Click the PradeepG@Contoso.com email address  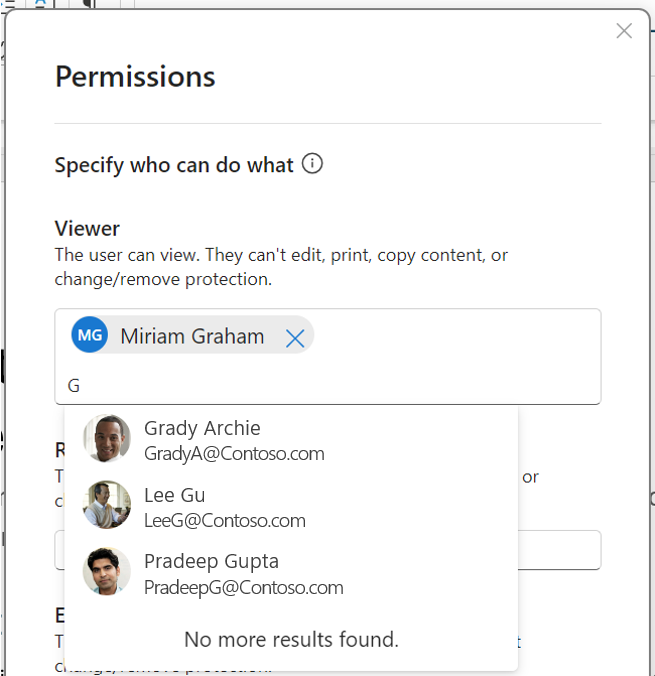[244, 588]
